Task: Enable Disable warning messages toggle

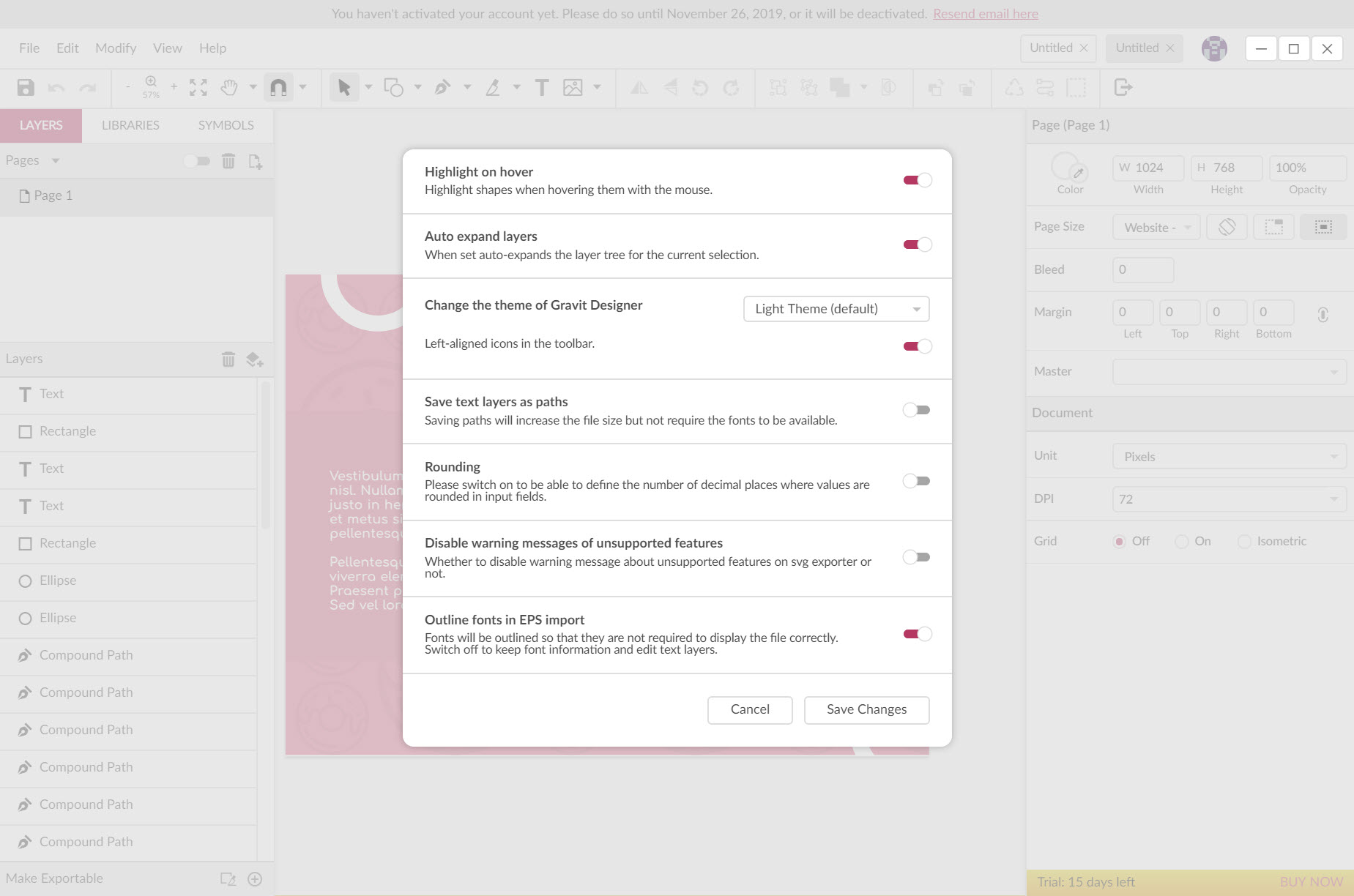Action: pos(917,557)
